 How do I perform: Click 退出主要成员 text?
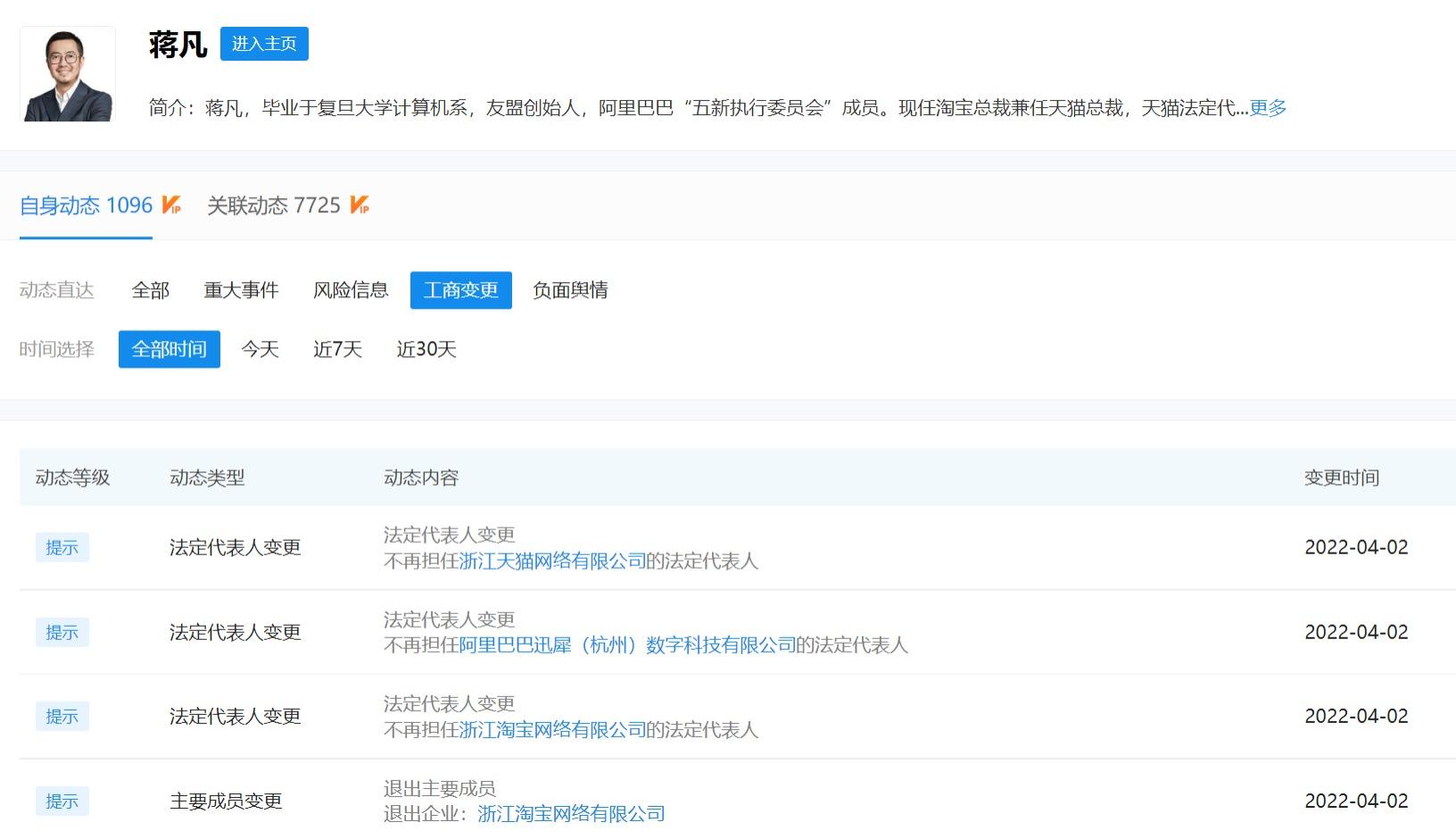(440, 788)
